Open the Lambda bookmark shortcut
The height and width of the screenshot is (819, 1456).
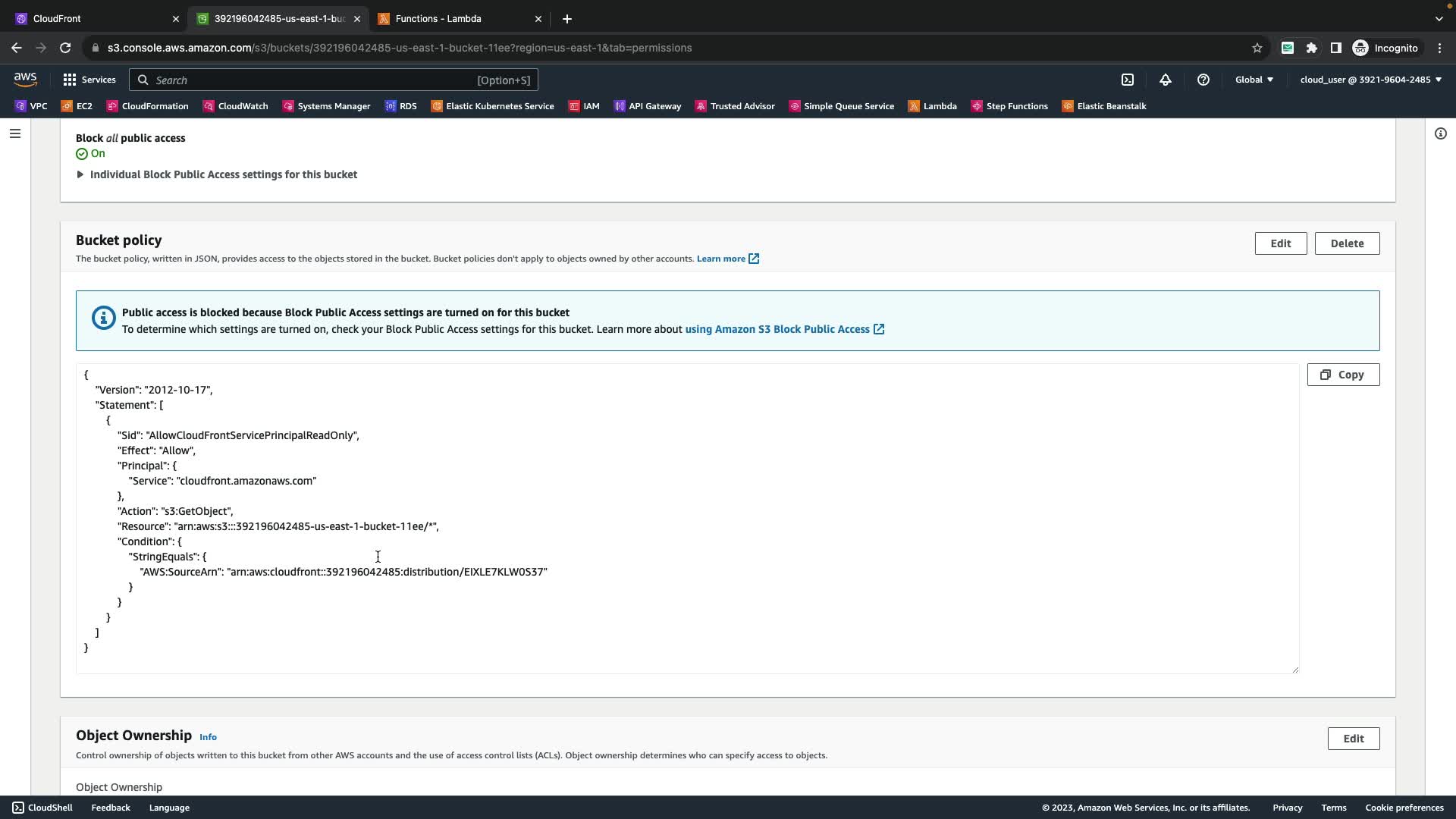(933, 106)
